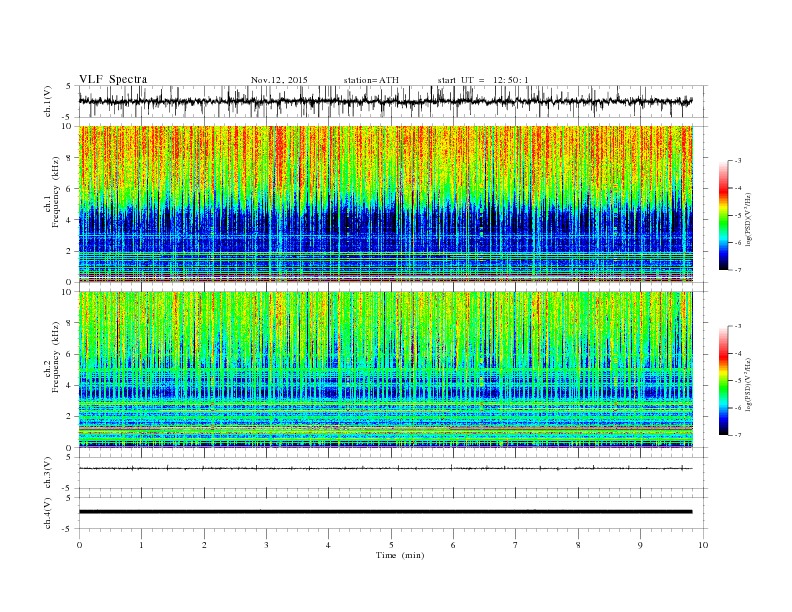Click the "2" kHz tick on ch.1 spectrogram axis
The width and height of the screenshot is (792, 612).
click(70, 251)
